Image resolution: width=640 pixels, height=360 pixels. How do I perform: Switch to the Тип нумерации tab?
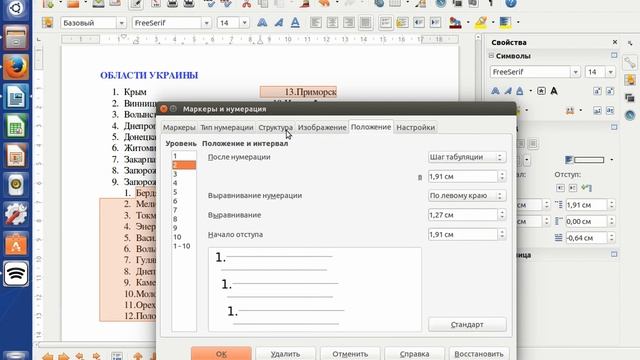click(x=227, y=127)
